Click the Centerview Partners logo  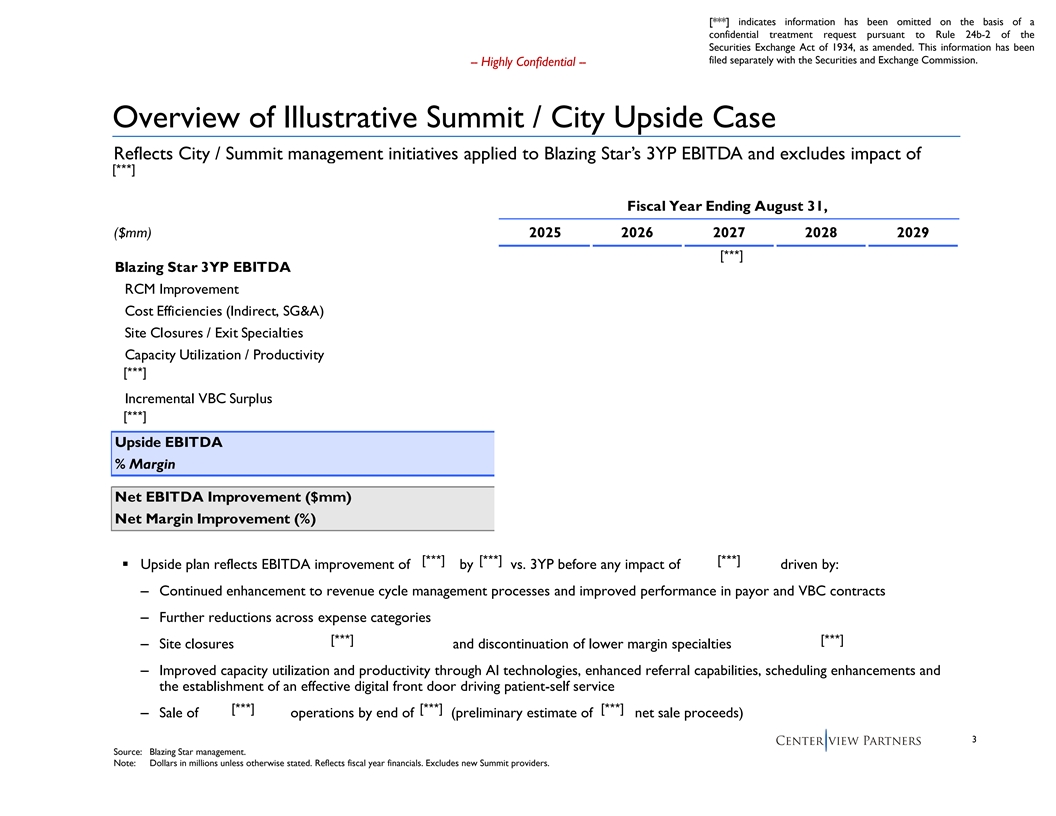click(x=849, y=741)
